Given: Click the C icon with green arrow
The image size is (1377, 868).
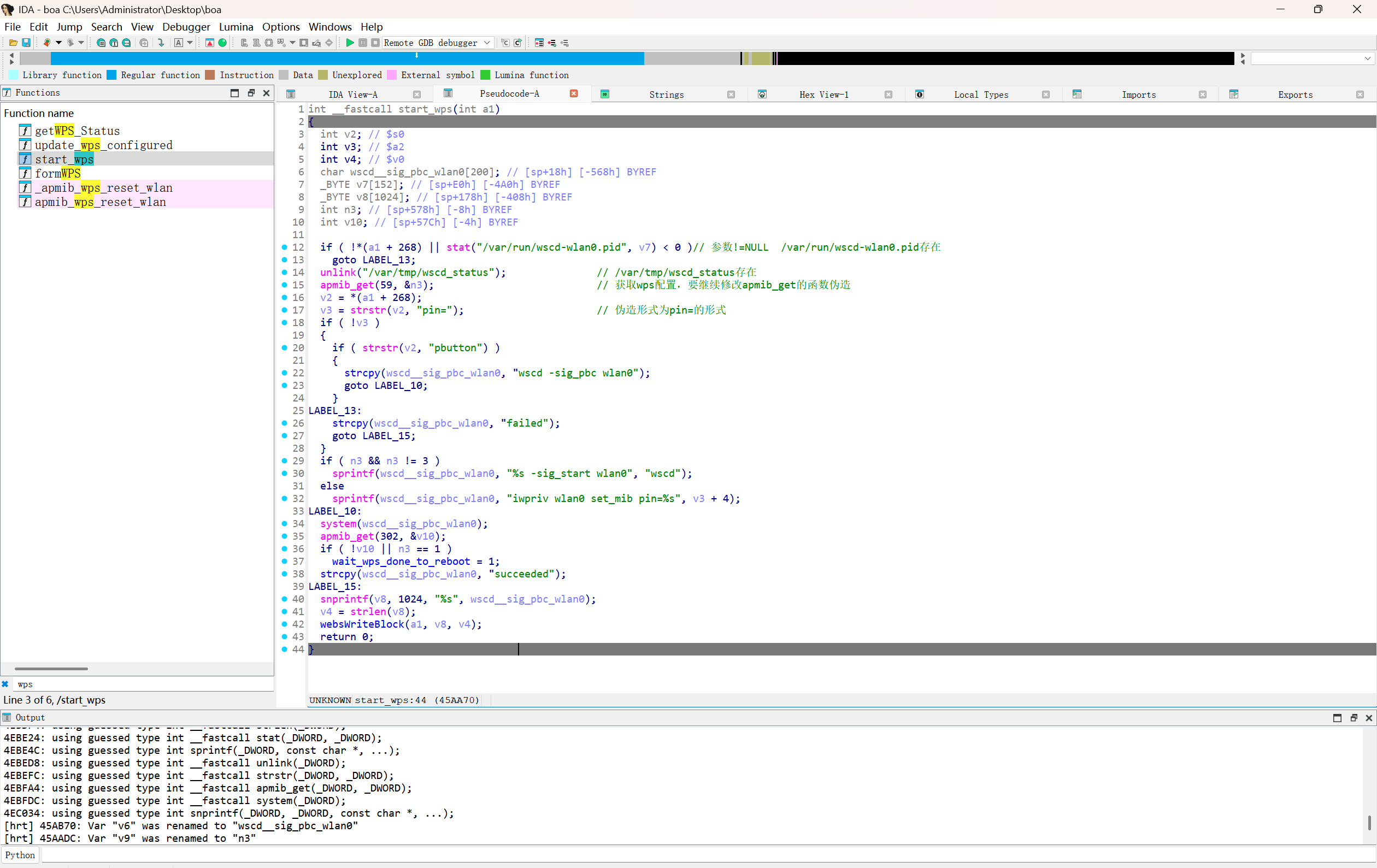Looking at the screenshot, I should coord(518,43).
